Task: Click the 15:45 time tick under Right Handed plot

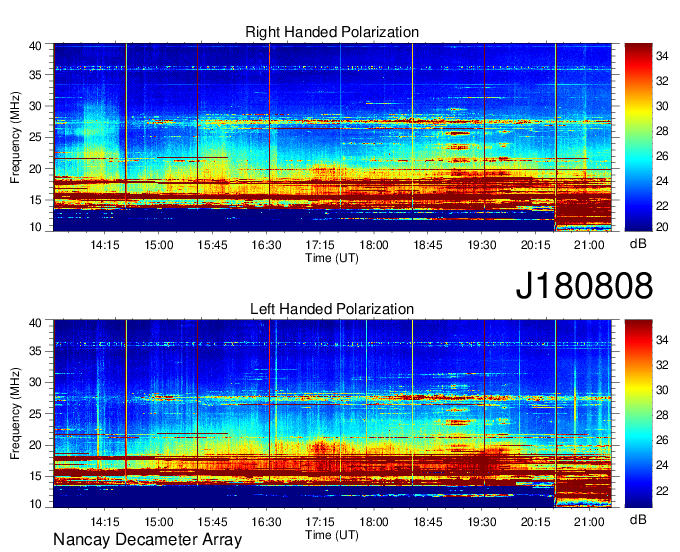Action: coord(212,245)
